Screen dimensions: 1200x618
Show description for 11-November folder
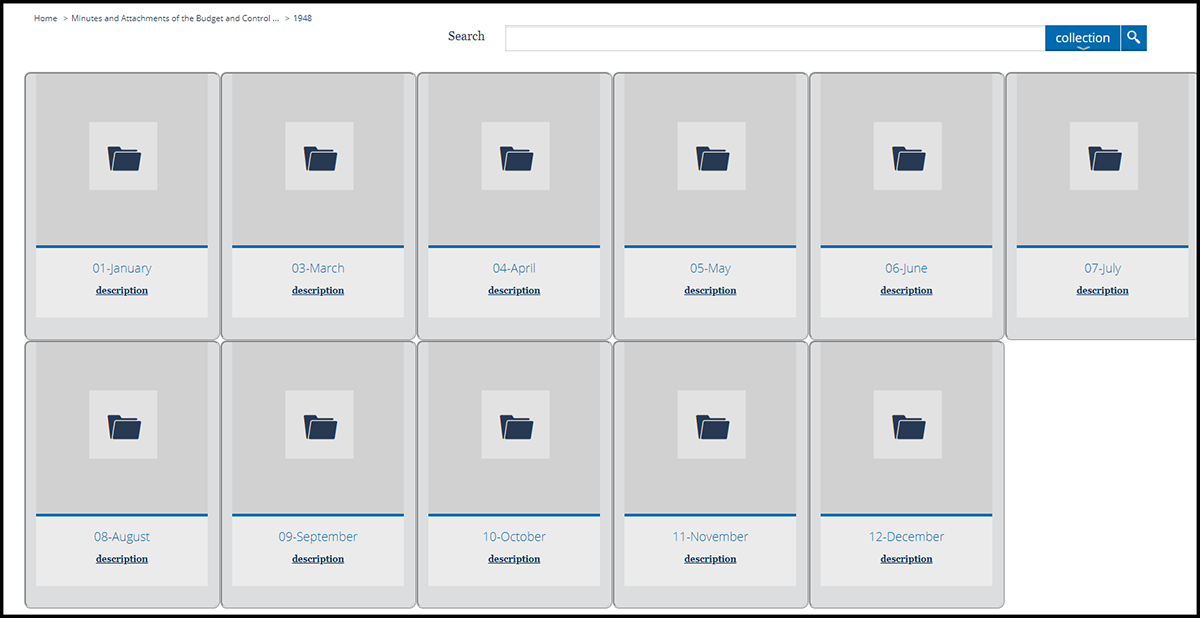[x=710, y=559]
